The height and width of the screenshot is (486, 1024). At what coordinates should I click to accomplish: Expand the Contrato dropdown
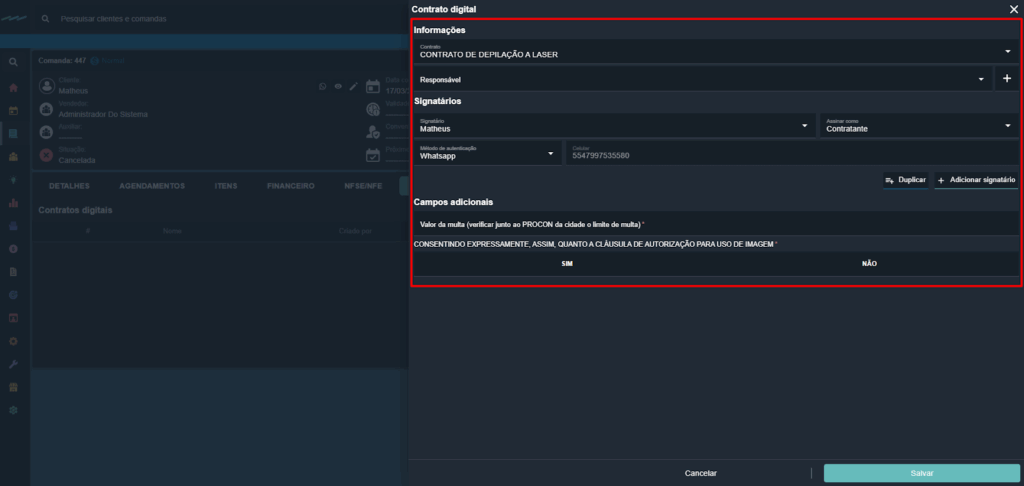715,51
